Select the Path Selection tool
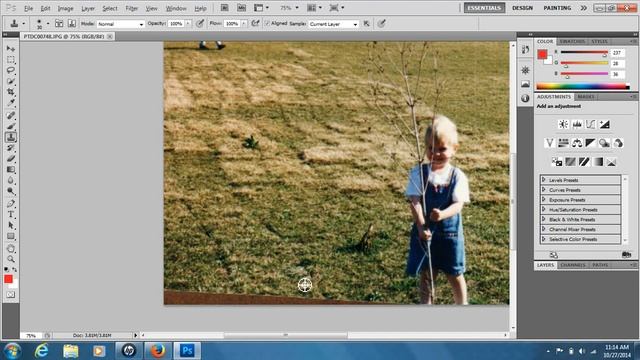 (11, 225)
